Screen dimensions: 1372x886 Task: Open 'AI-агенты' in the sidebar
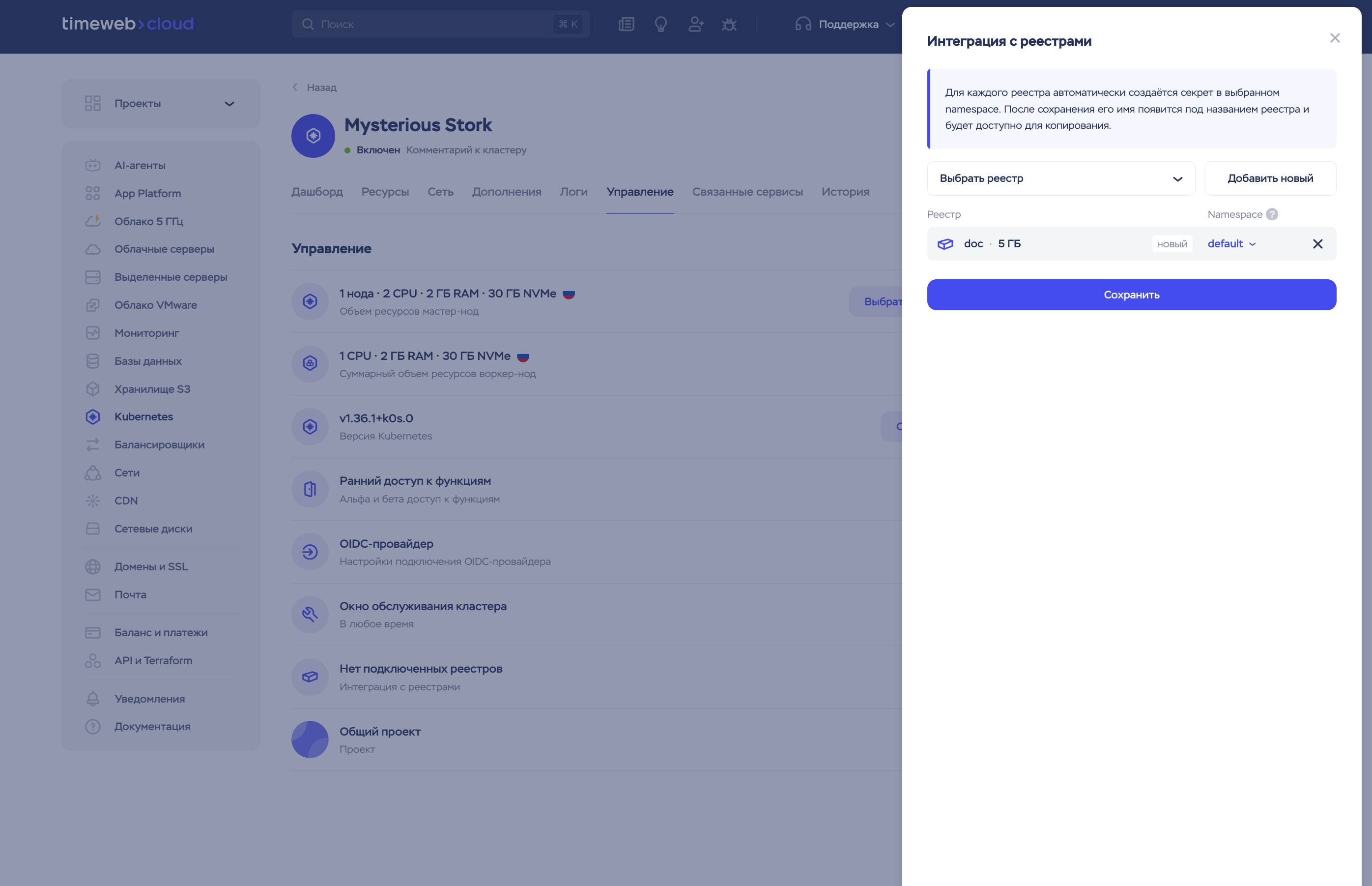pyautogui.click(x=140, y=166)
